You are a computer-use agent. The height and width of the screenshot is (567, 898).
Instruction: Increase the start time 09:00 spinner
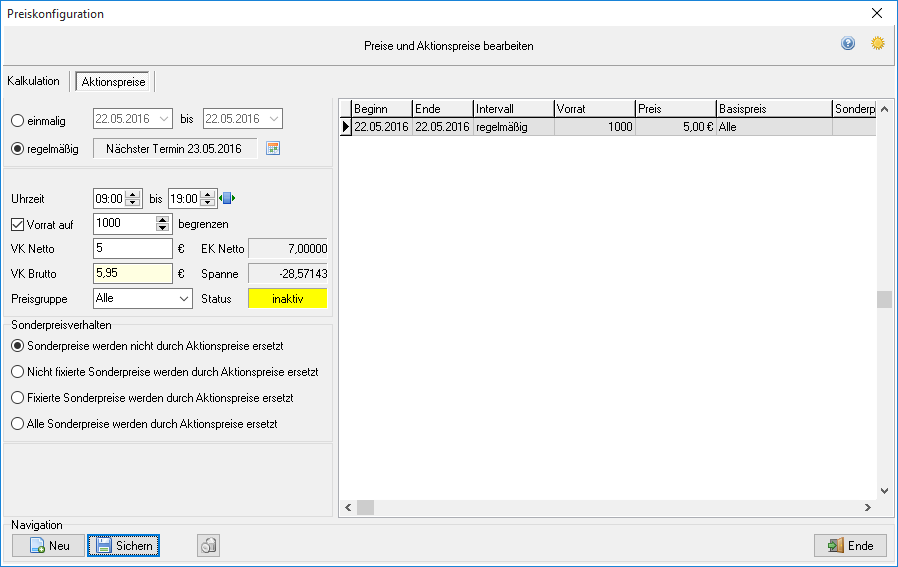pyautogui.click(x=133, y=194)
